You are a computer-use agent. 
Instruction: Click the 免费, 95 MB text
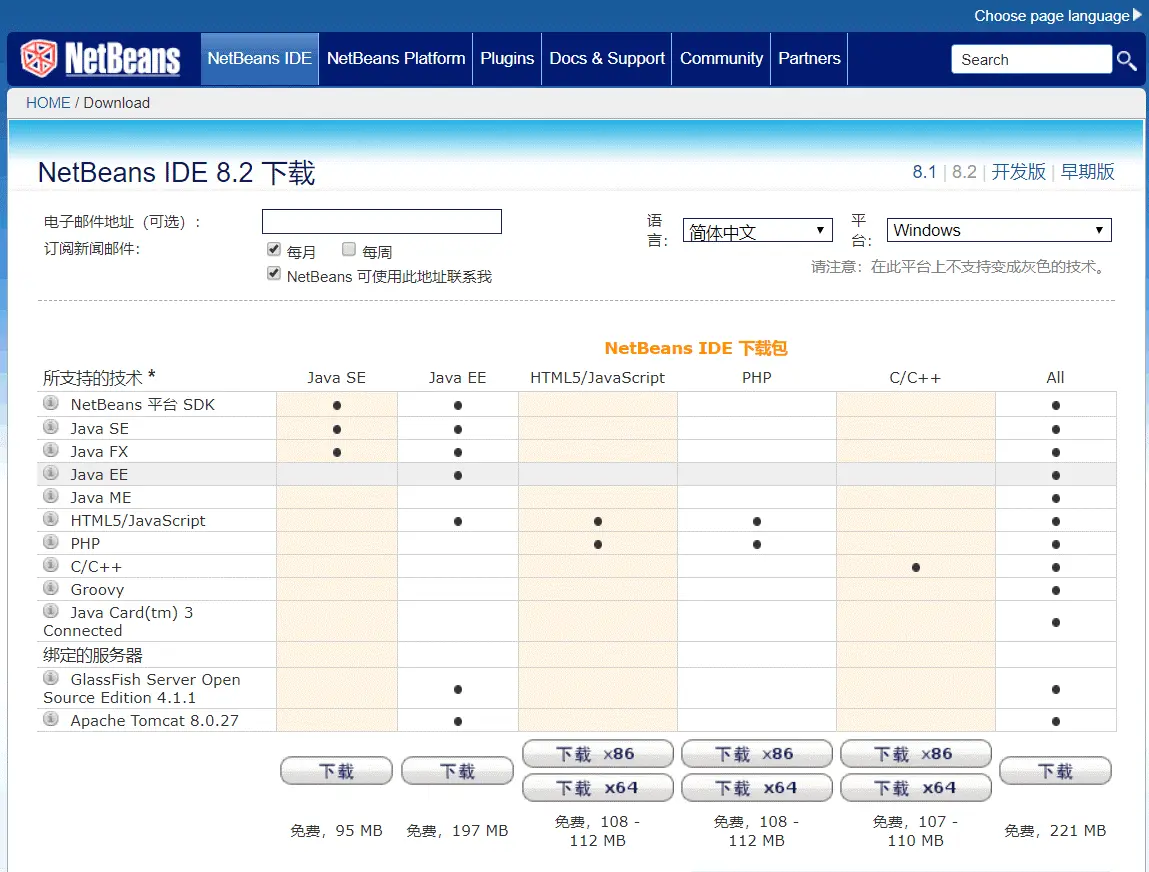[336, 831]
